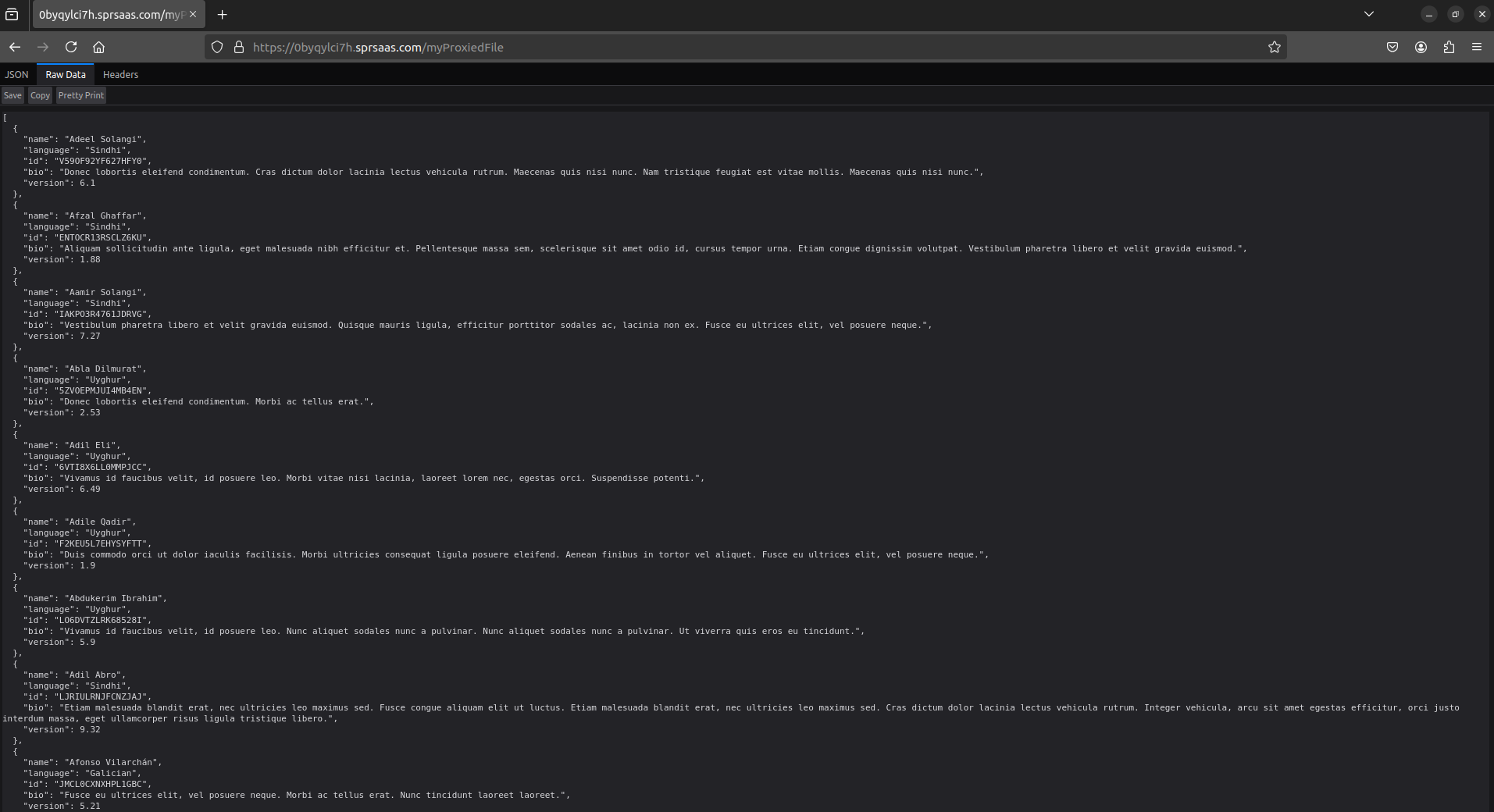Click the name "Abla Dilmurat"
The height and width of the screenshot is (812, 1494).
tap(105, 369)
